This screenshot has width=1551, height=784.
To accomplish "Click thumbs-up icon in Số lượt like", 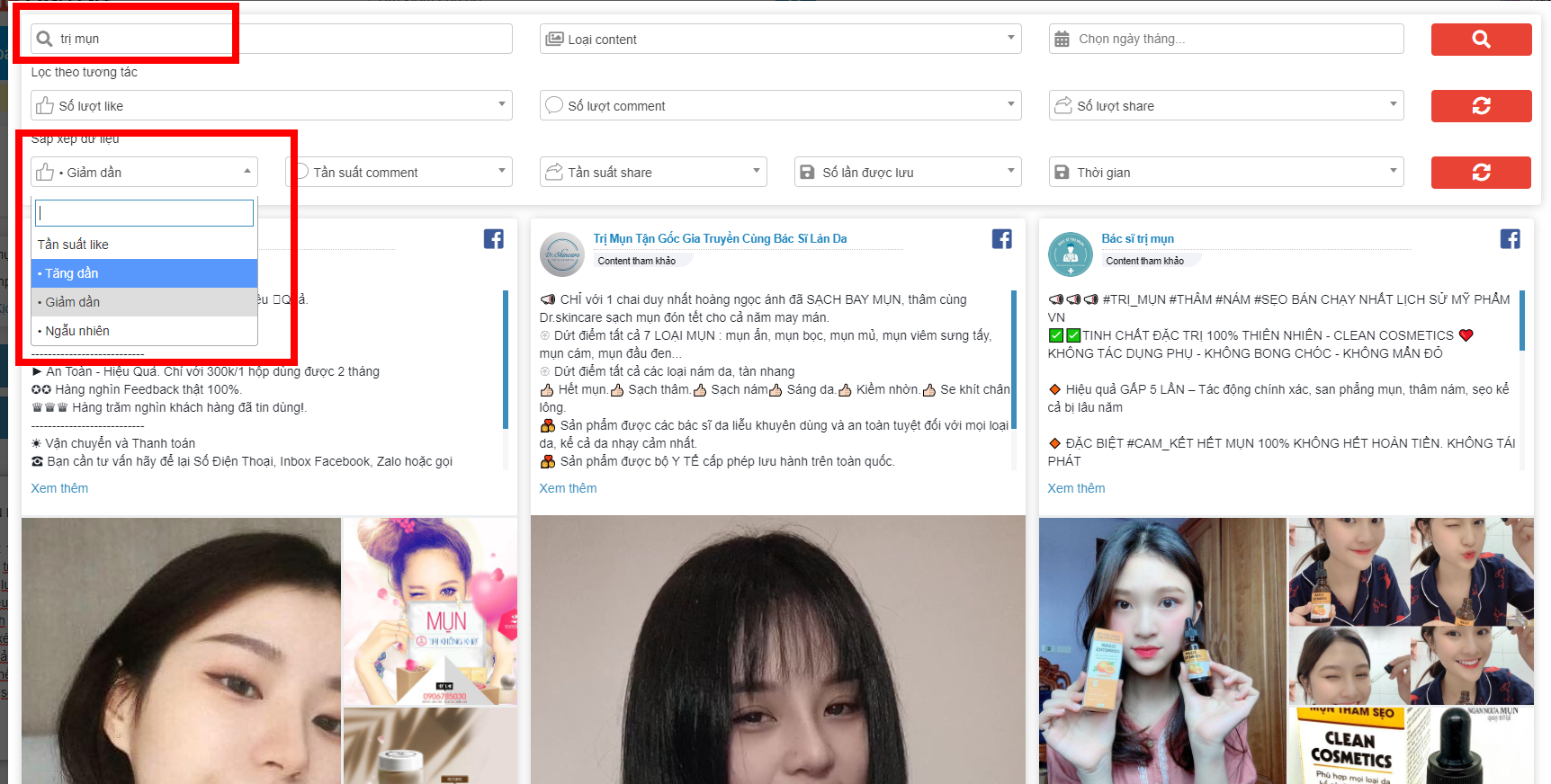I will coord(45,105).
